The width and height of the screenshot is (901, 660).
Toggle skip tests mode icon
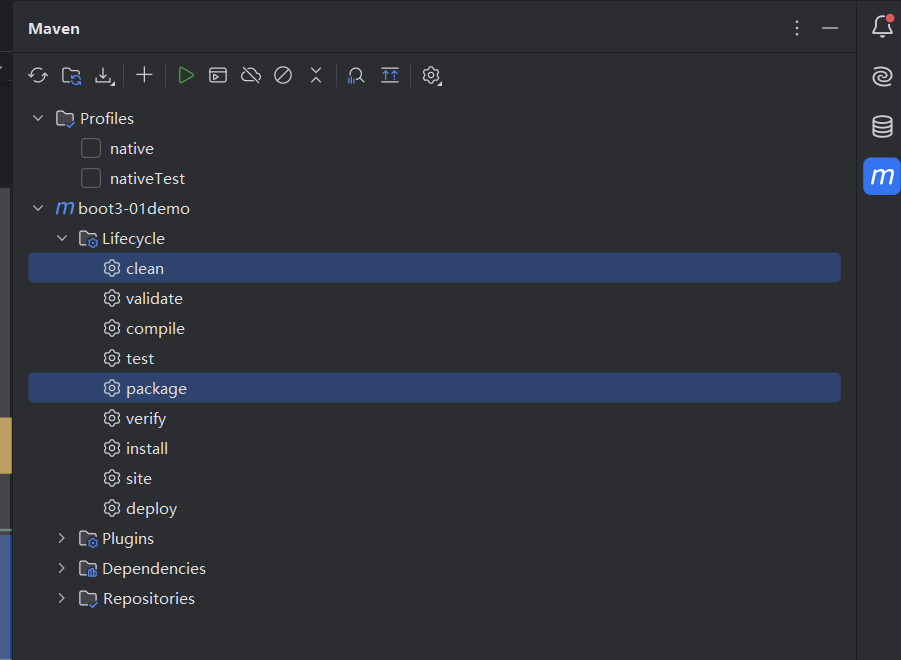(283, 75)
